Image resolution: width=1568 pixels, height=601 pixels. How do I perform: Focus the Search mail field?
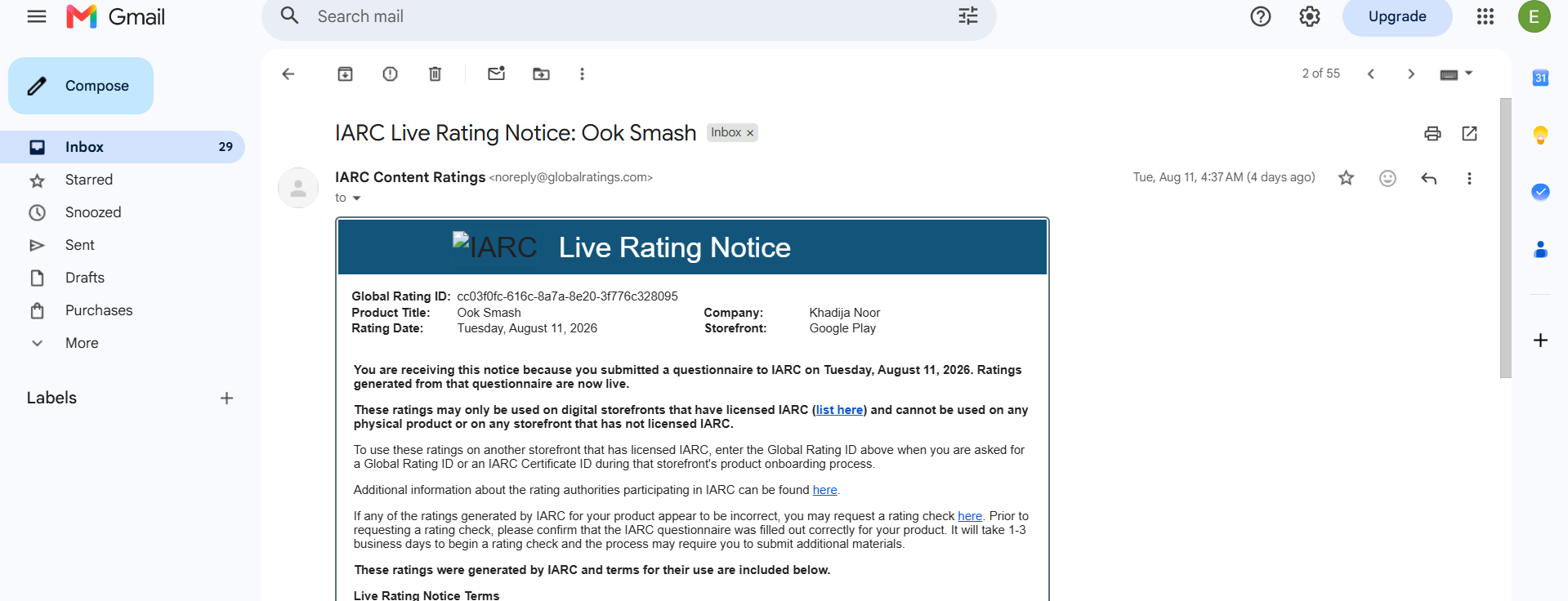click(629, 16)
